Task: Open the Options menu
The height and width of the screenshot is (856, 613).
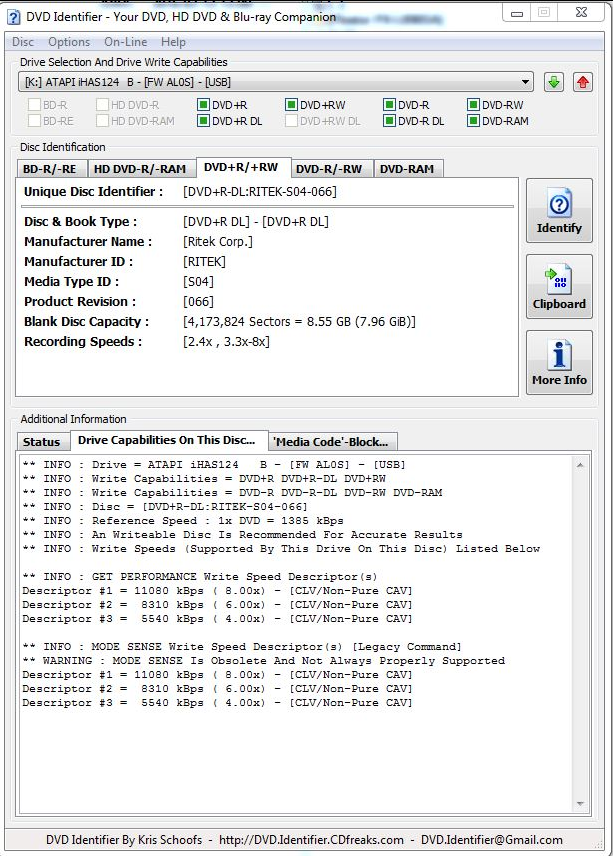Action: point(69,42)
